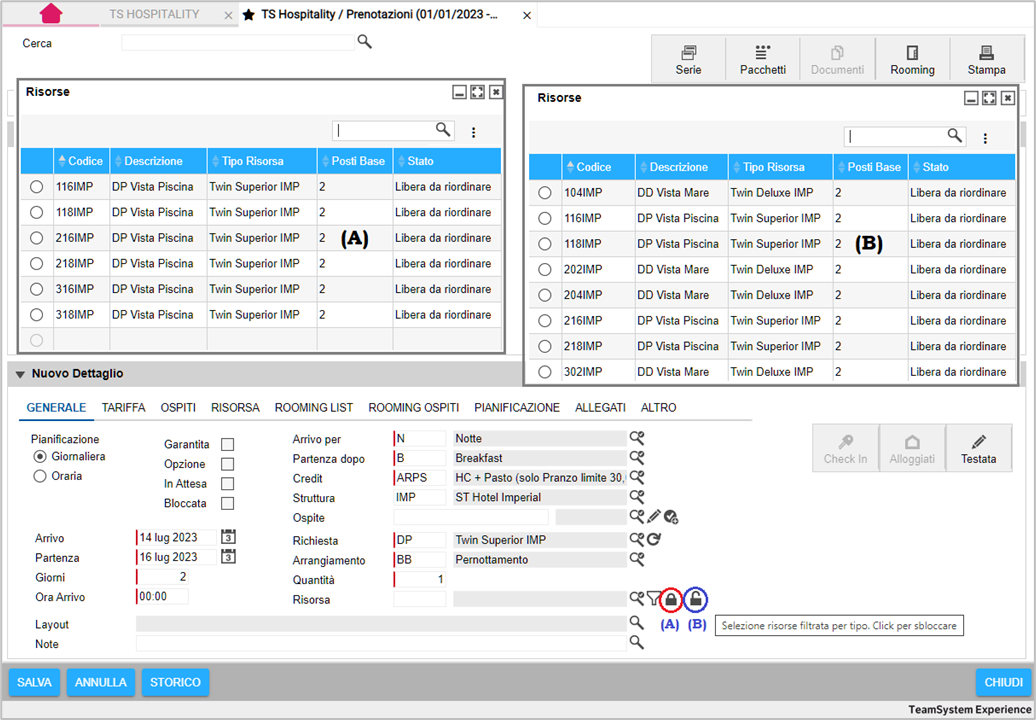Open lookup icon next to Pernottamento field

pyautogui.click(x=637, y=559)
